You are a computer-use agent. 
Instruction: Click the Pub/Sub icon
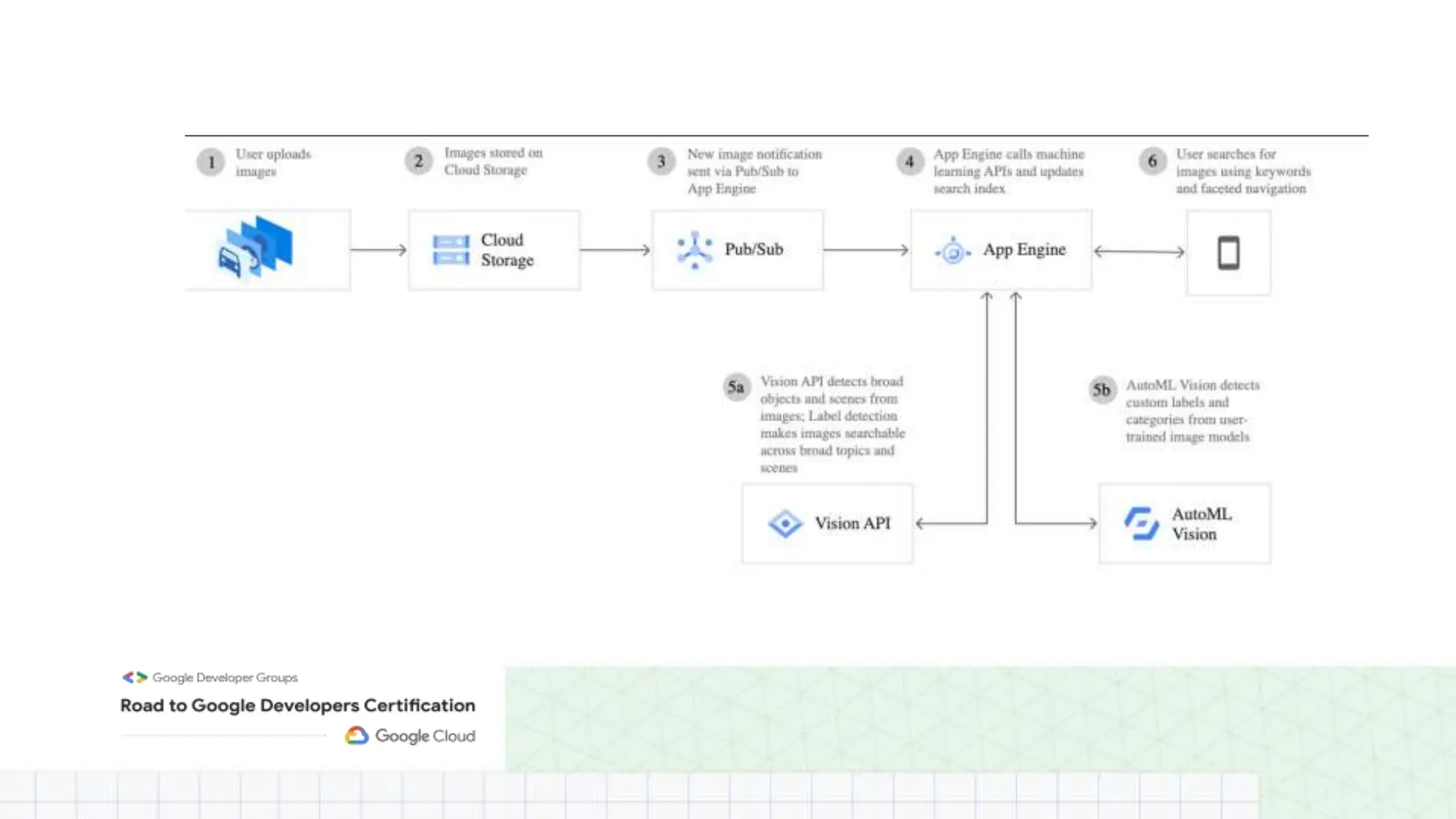coord(694,250)
